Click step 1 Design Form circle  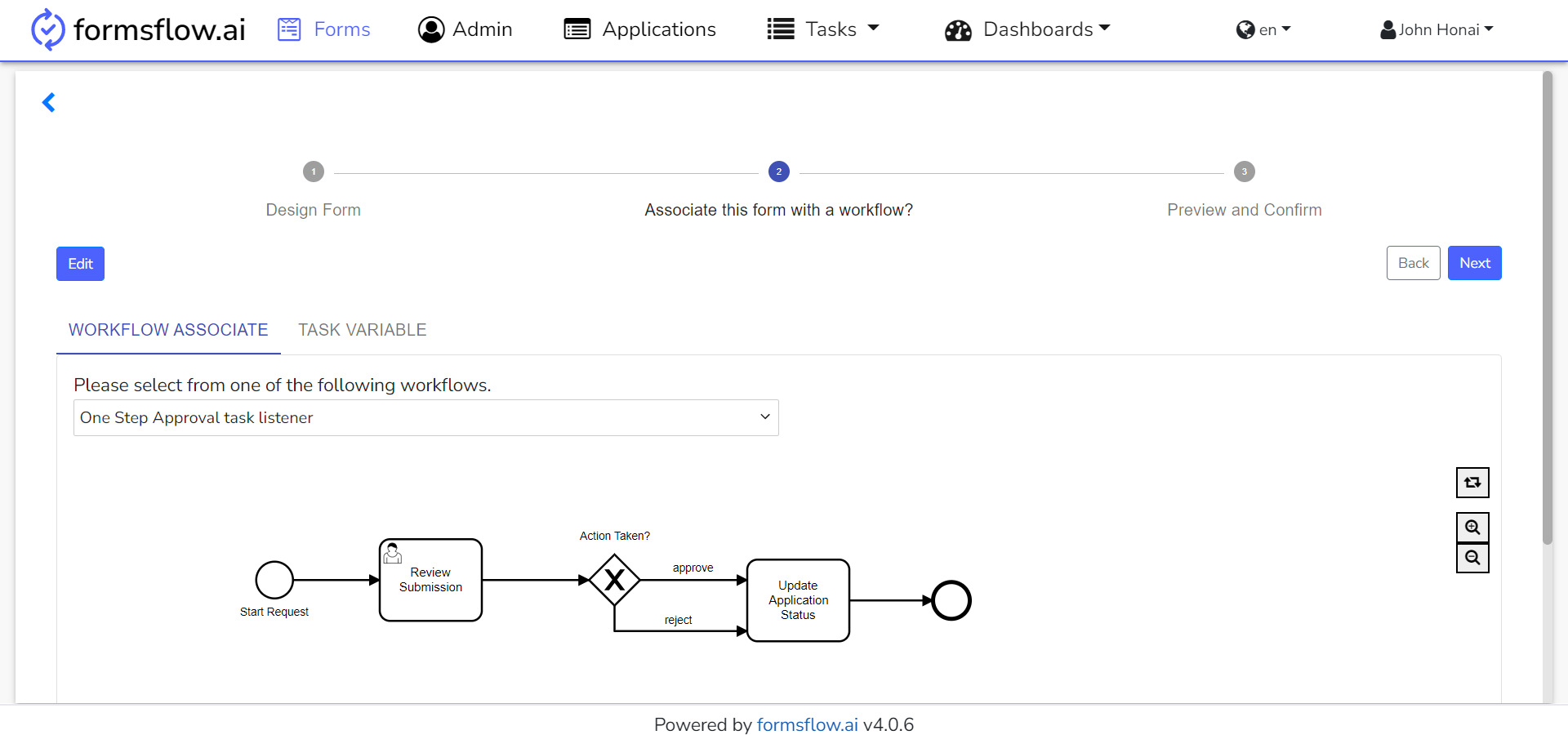click(x=314, y=171)
